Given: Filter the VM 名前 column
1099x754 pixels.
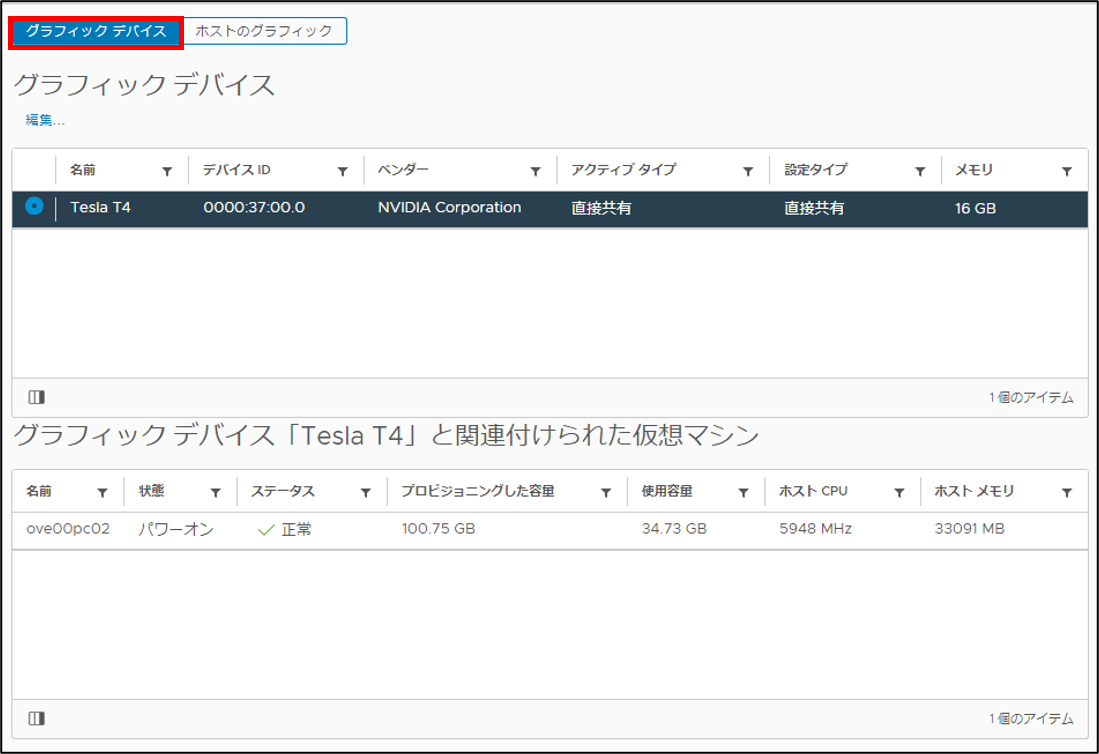Looking at the screenshot, I should click(102, 493).
